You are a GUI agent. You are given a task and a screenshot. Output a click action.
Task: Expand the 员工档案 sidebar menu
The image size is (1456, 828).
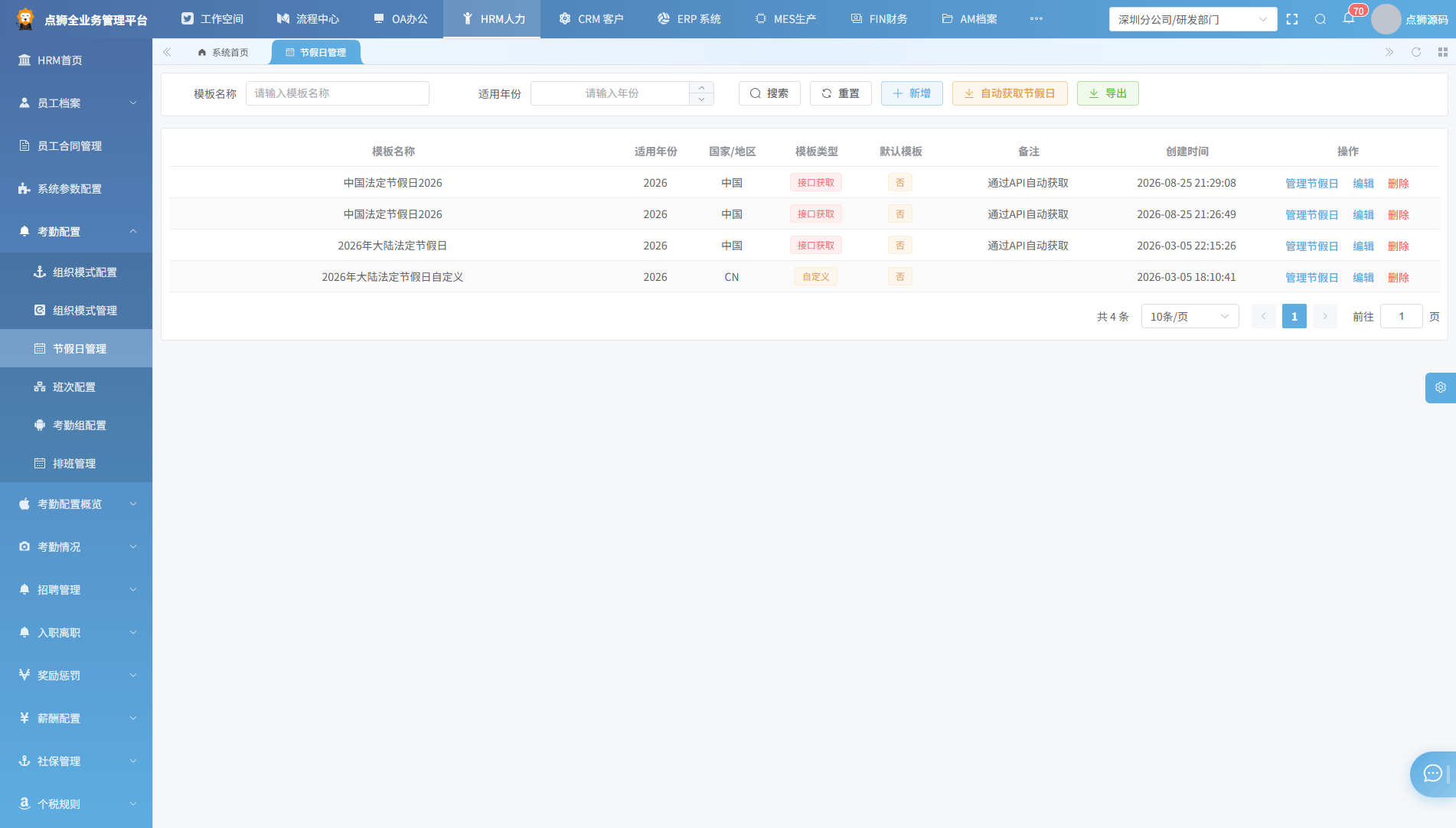tap(77, 103)
